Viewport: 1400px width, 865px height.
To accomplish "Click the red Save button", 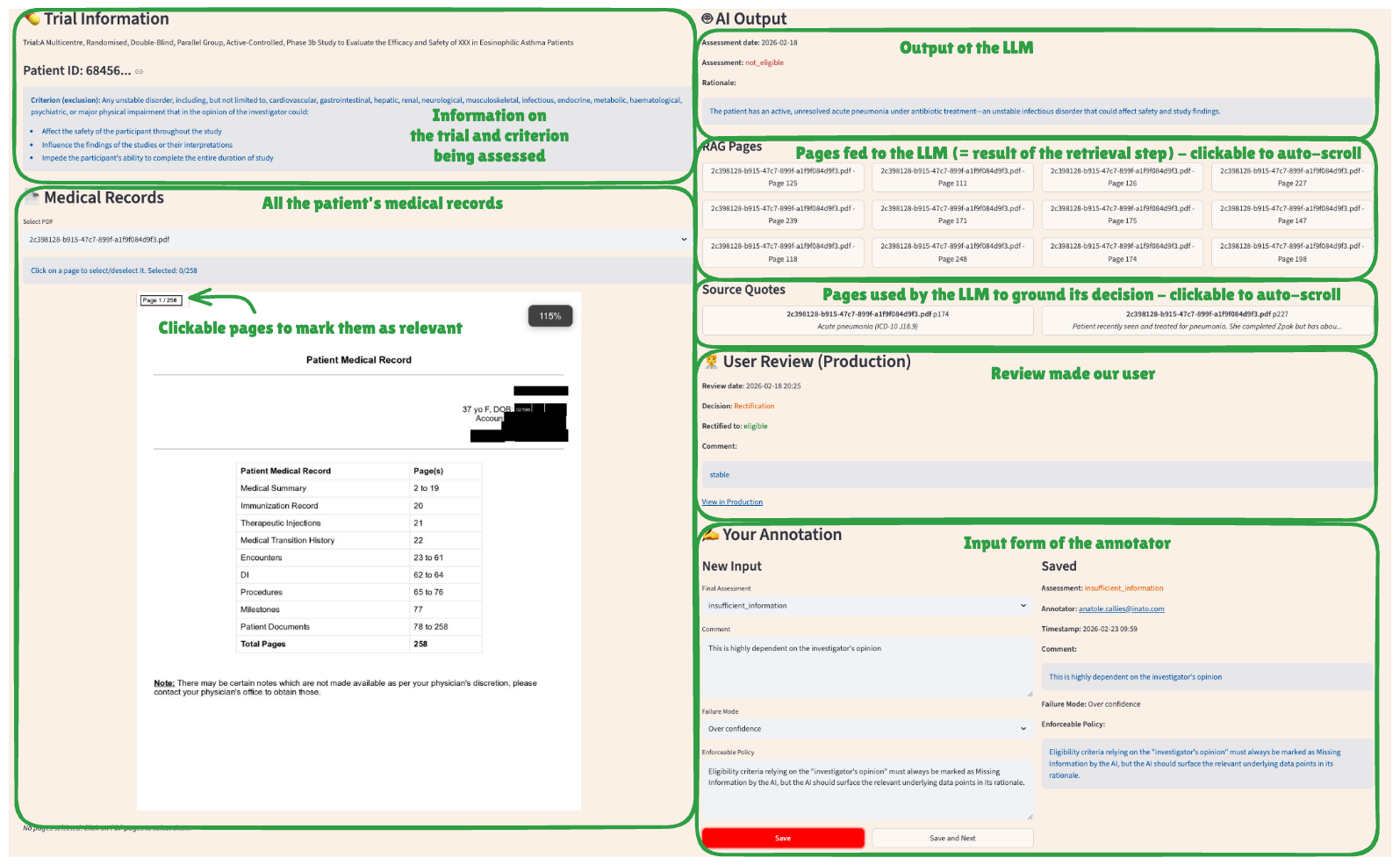I will [783, 838].
